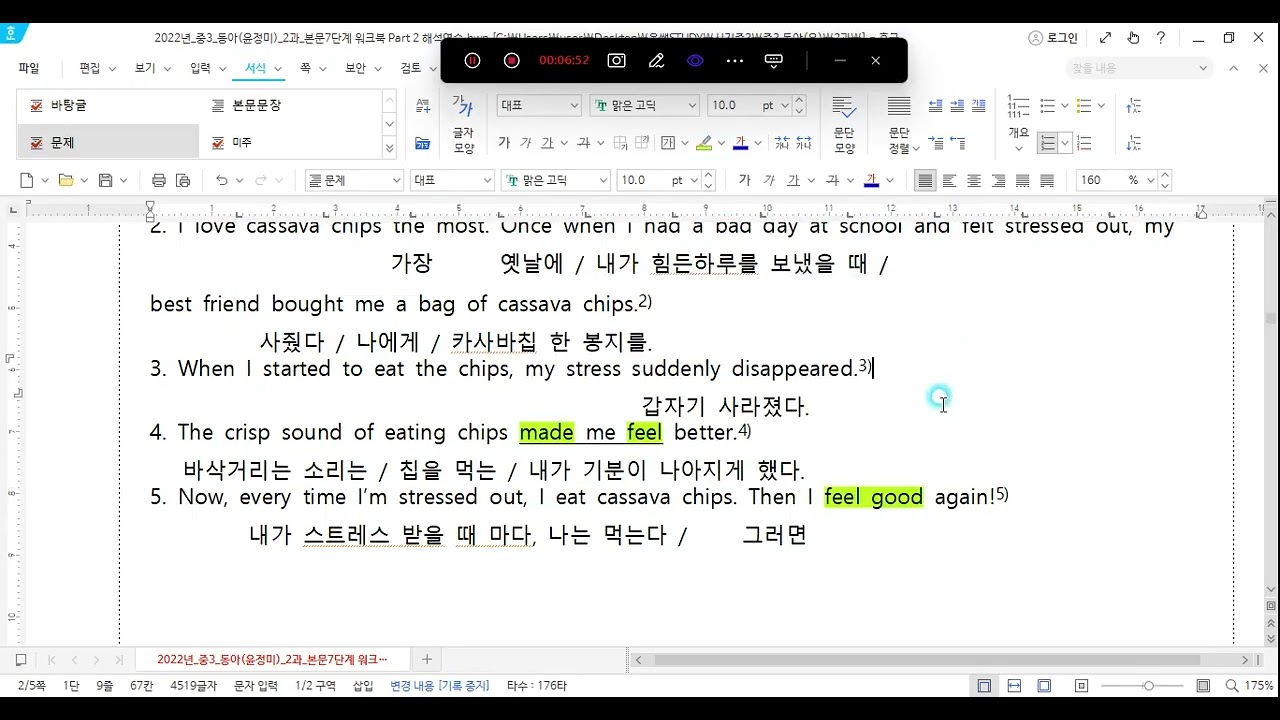1280x720 pixels.
Task: Stop the screen recording
Action: coord(511,60)
